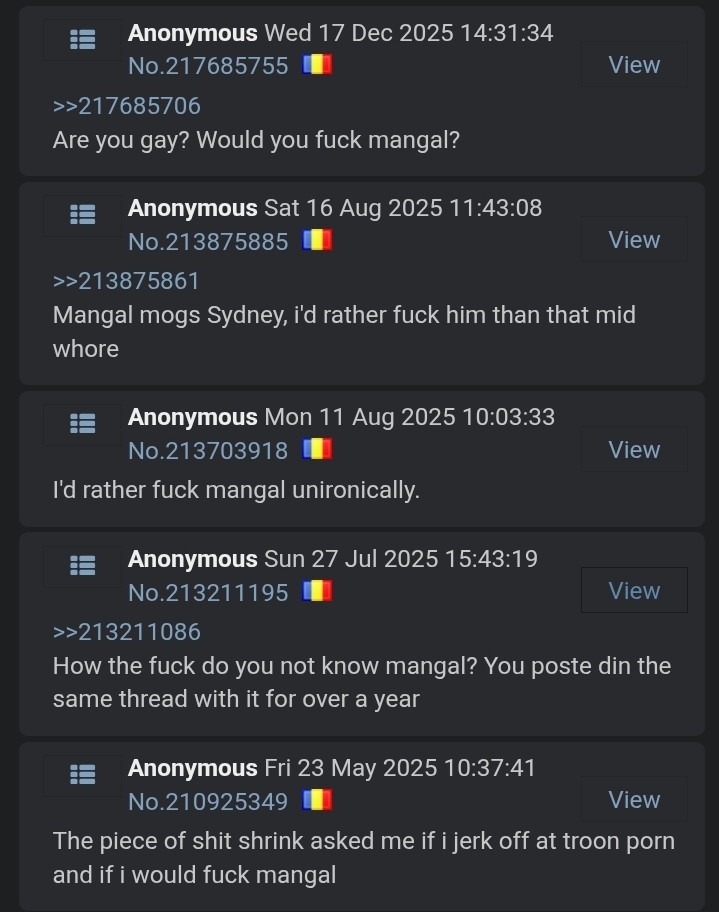Screen dimensions: 719x912
Task: Open list menu icon for post No.213875885
Action: (x=83, y=215)
